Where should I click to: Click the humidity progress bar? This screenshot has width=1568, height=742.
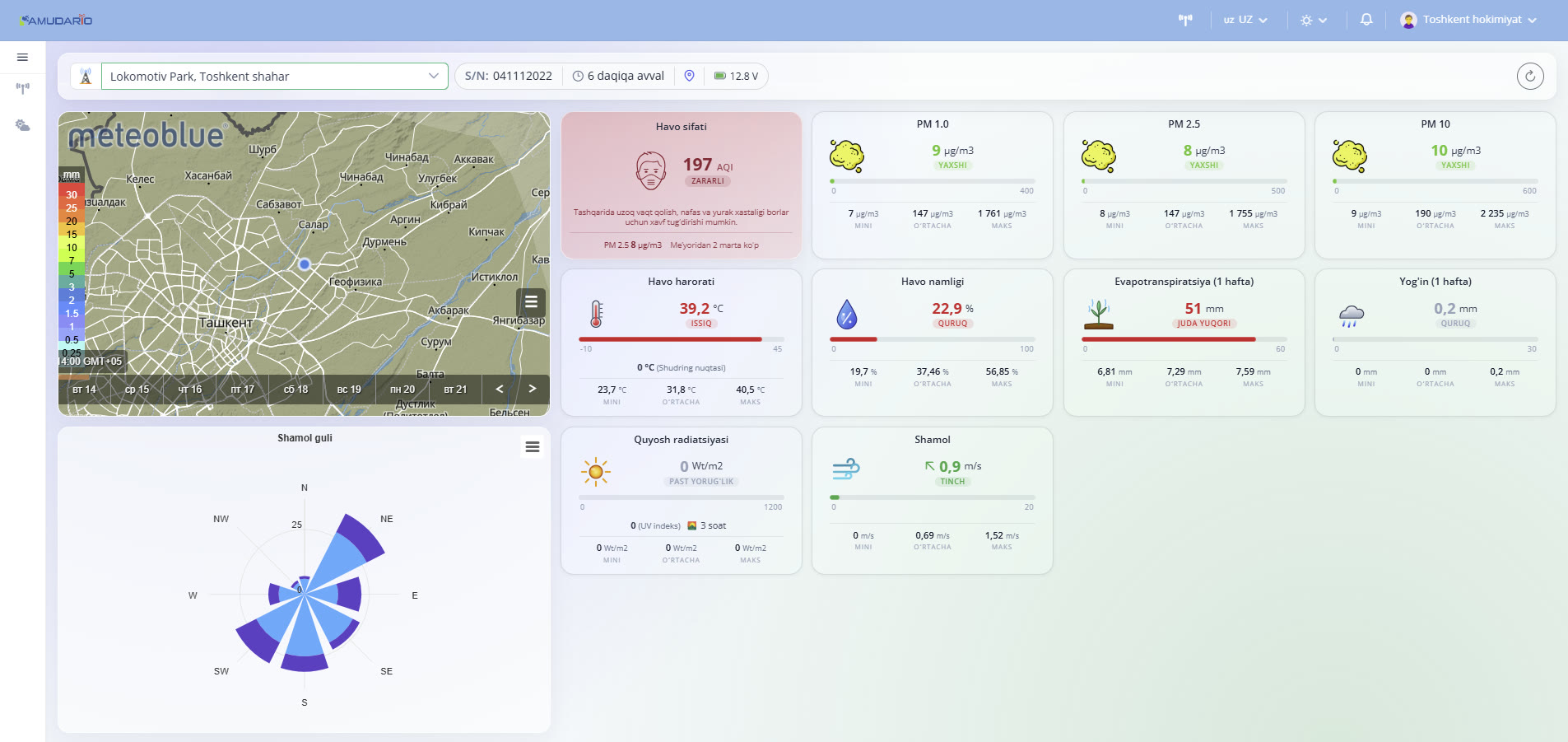tap(933, 339)
